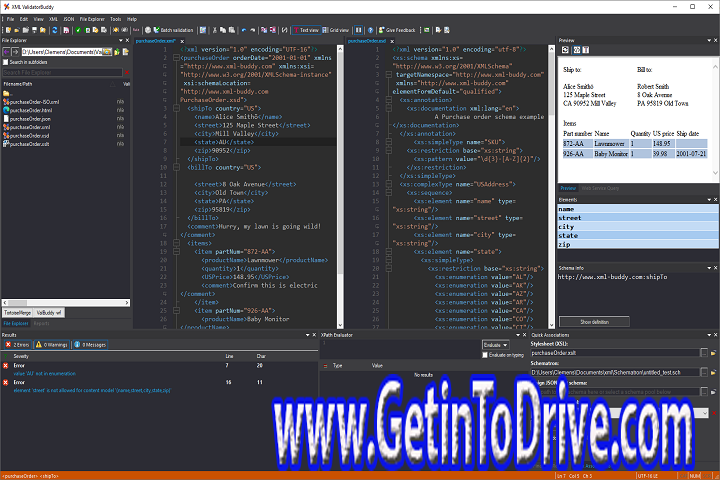Viewport: 720px width, 480px height.
Task: Click the paste icon in toolbar
Action: (232, 30)
